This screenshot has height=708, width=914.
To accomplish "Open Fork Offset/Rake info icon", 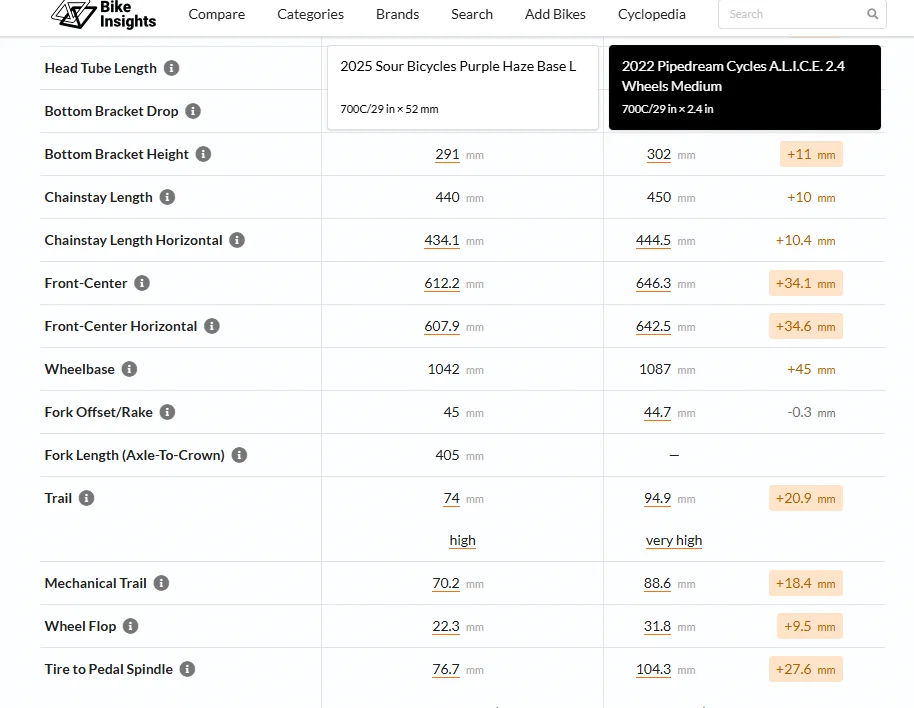I will pos(167,412).
